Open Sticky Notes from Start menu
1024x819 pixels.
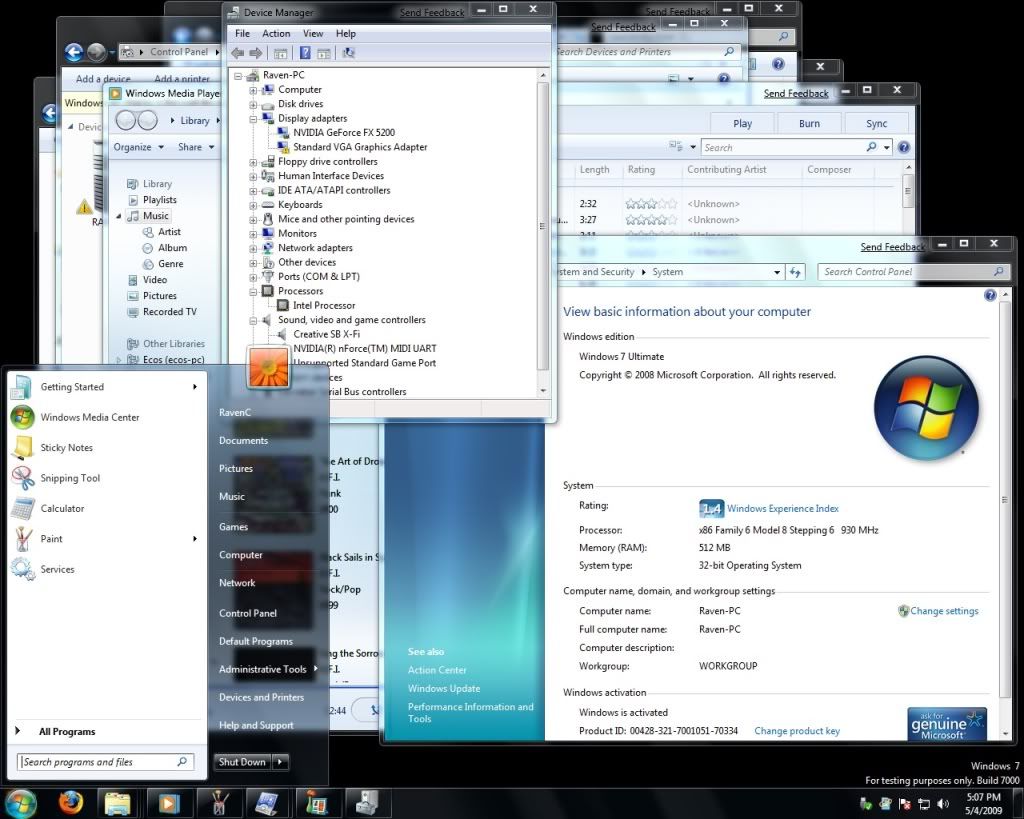coord(66,448)
